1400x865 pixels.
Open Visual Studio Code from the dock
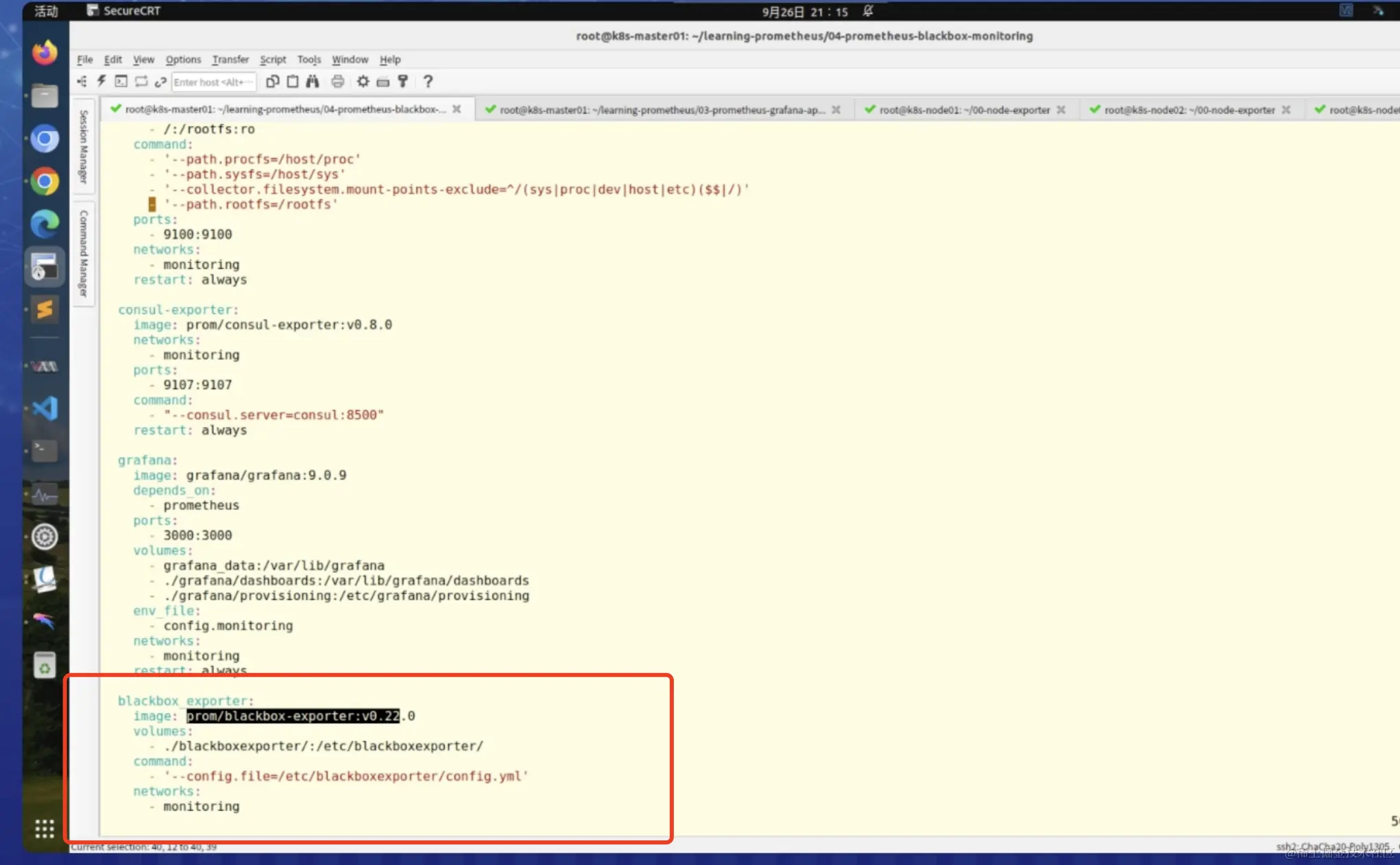45,409
